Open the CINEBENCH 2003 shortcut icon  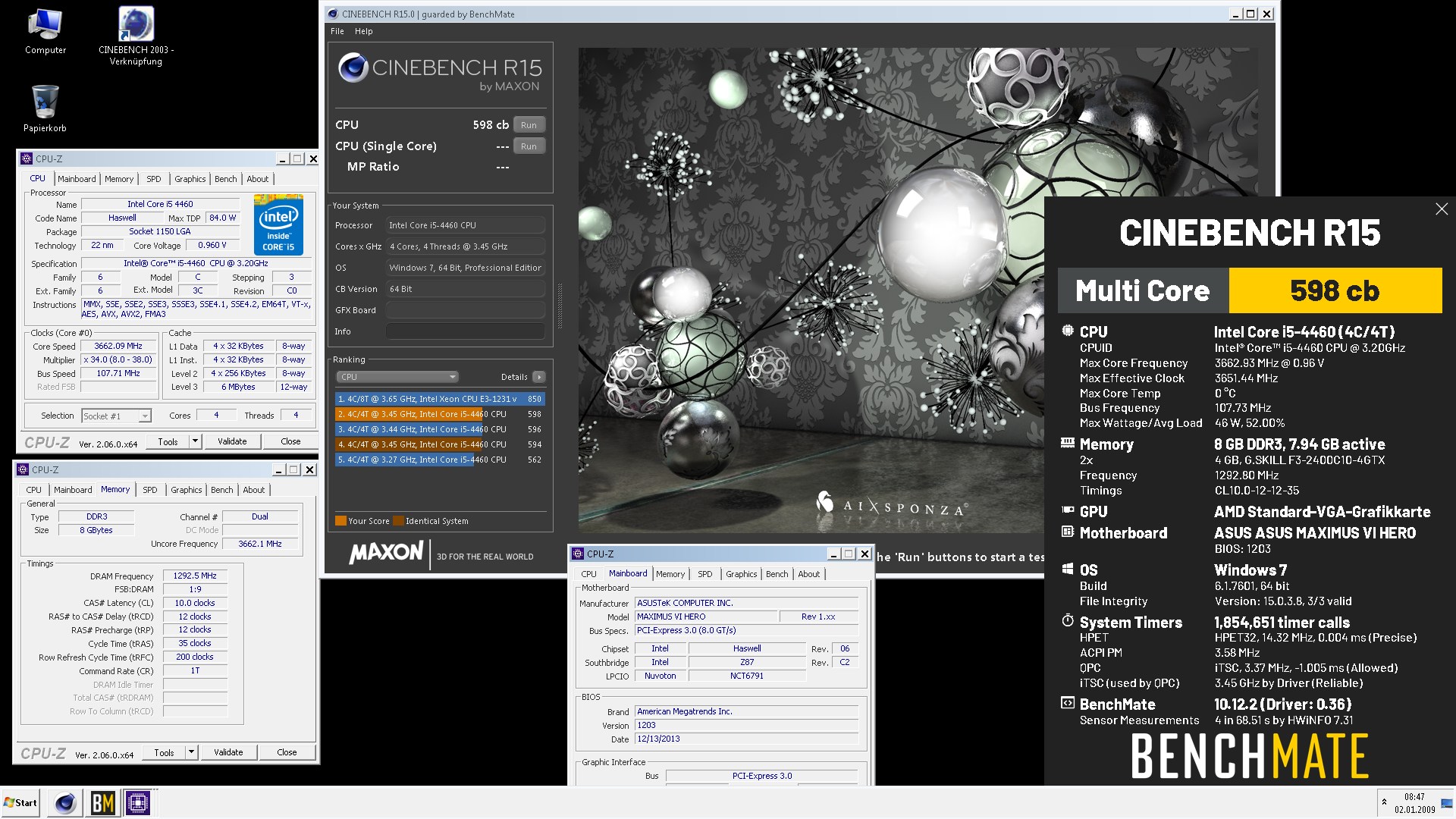click(136, 36)
